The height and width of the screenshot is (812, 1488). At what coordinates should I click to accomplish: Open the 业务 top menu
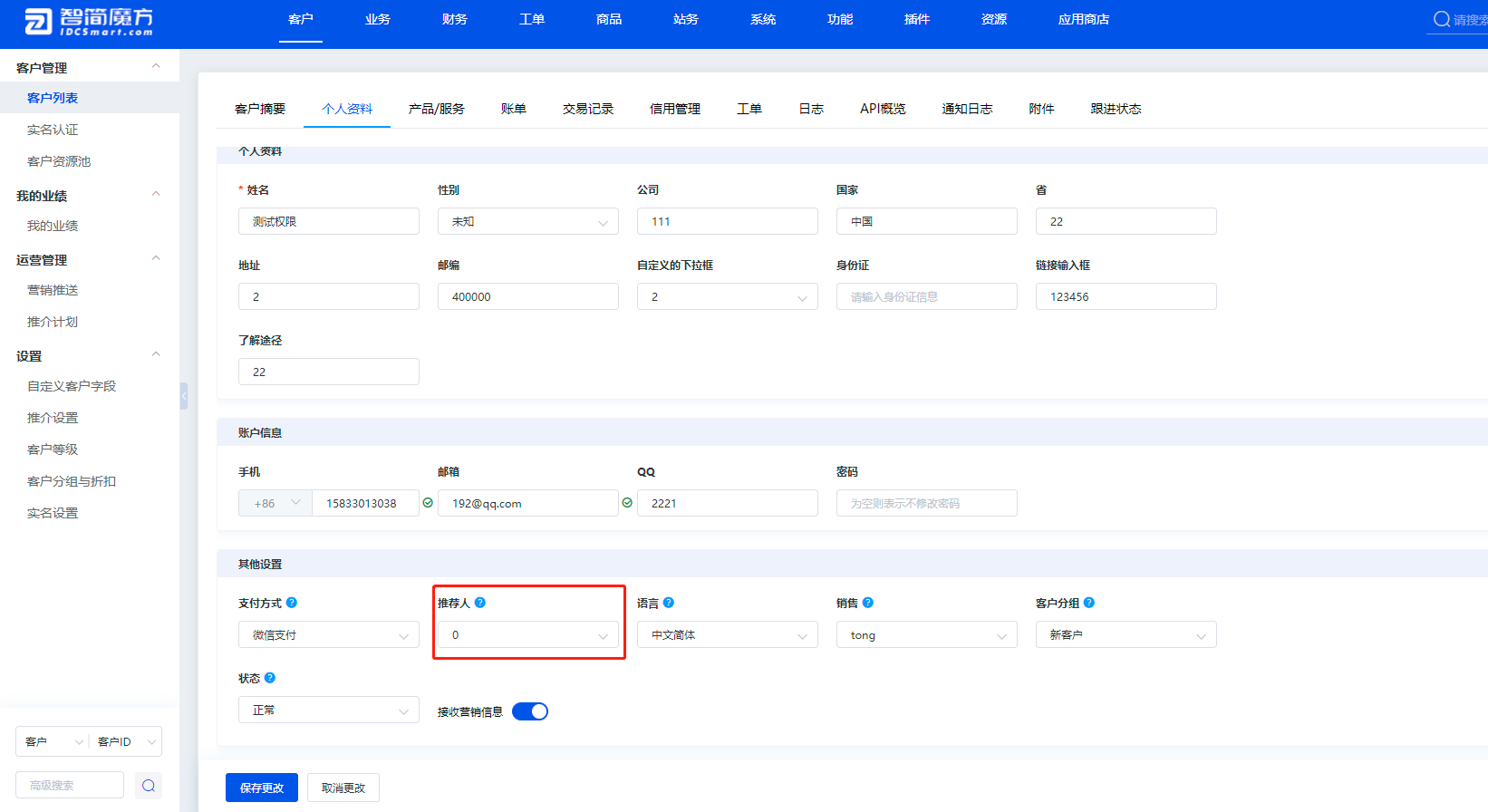pyautogui.click(x=378, y=19)
